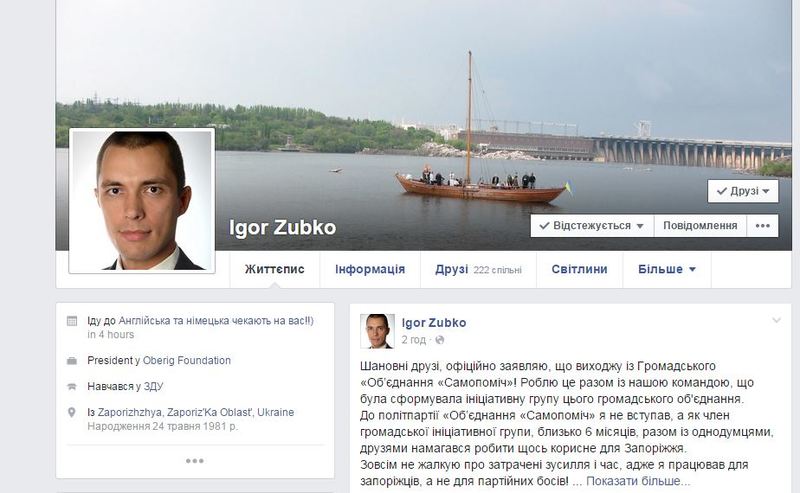Click the calendar event icon in intro
The image size is (800, 493).
coord(72,321)
